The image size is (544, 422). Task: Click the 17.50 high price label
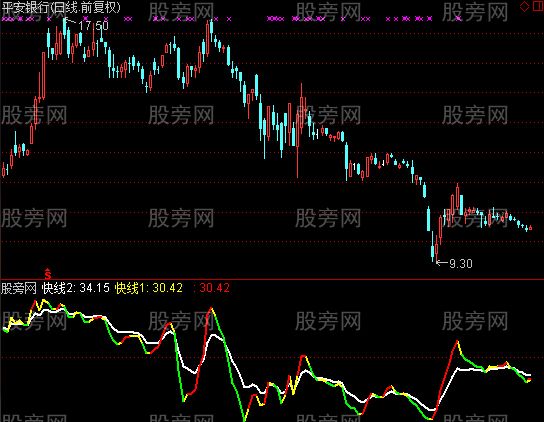[x=93, y=25]
